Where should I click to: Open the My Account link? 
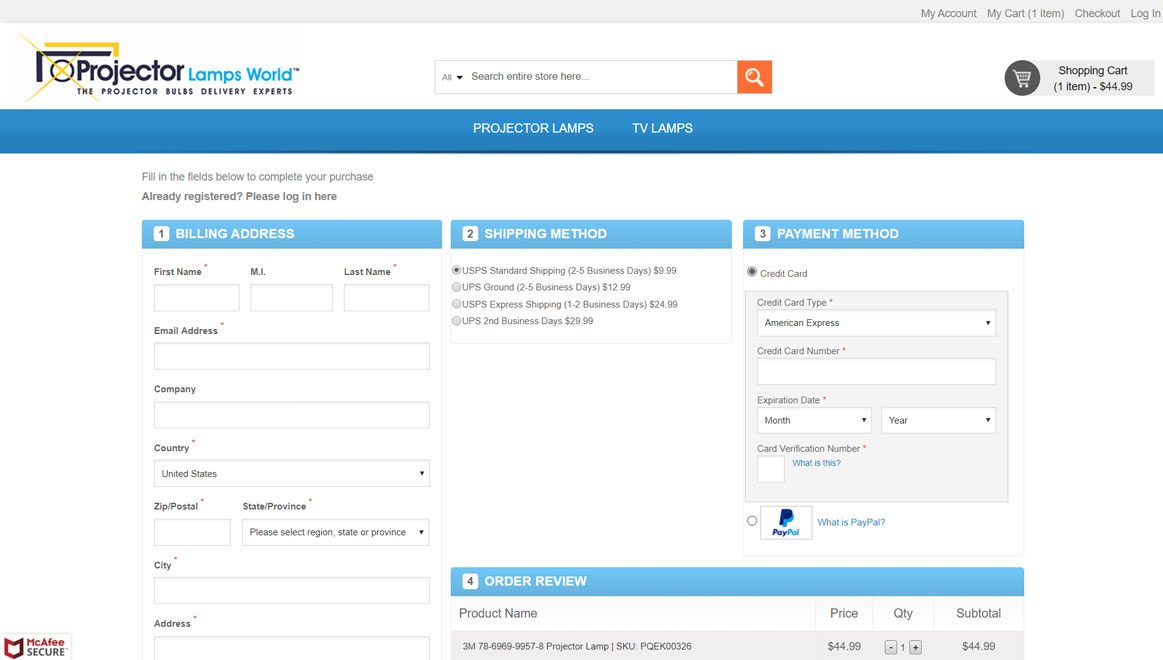[948, 13]
